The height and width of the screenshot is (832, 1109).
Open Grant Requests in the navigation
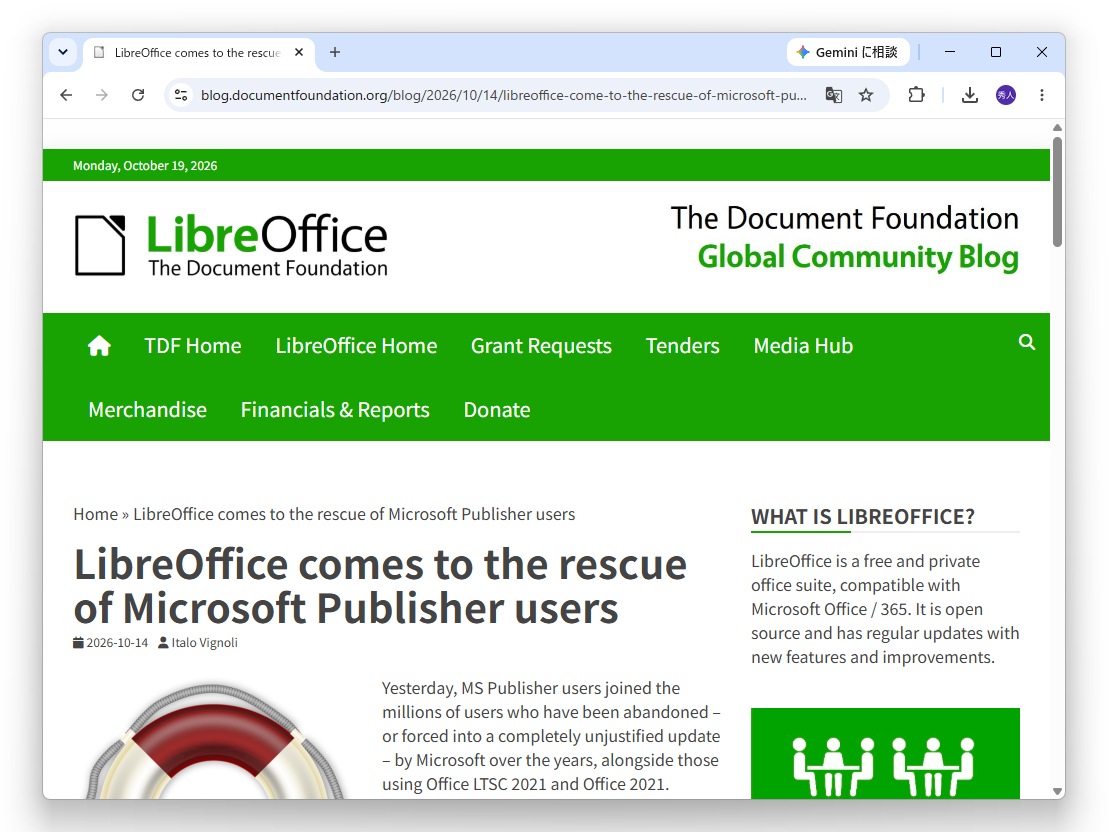[x=541, y=346]
